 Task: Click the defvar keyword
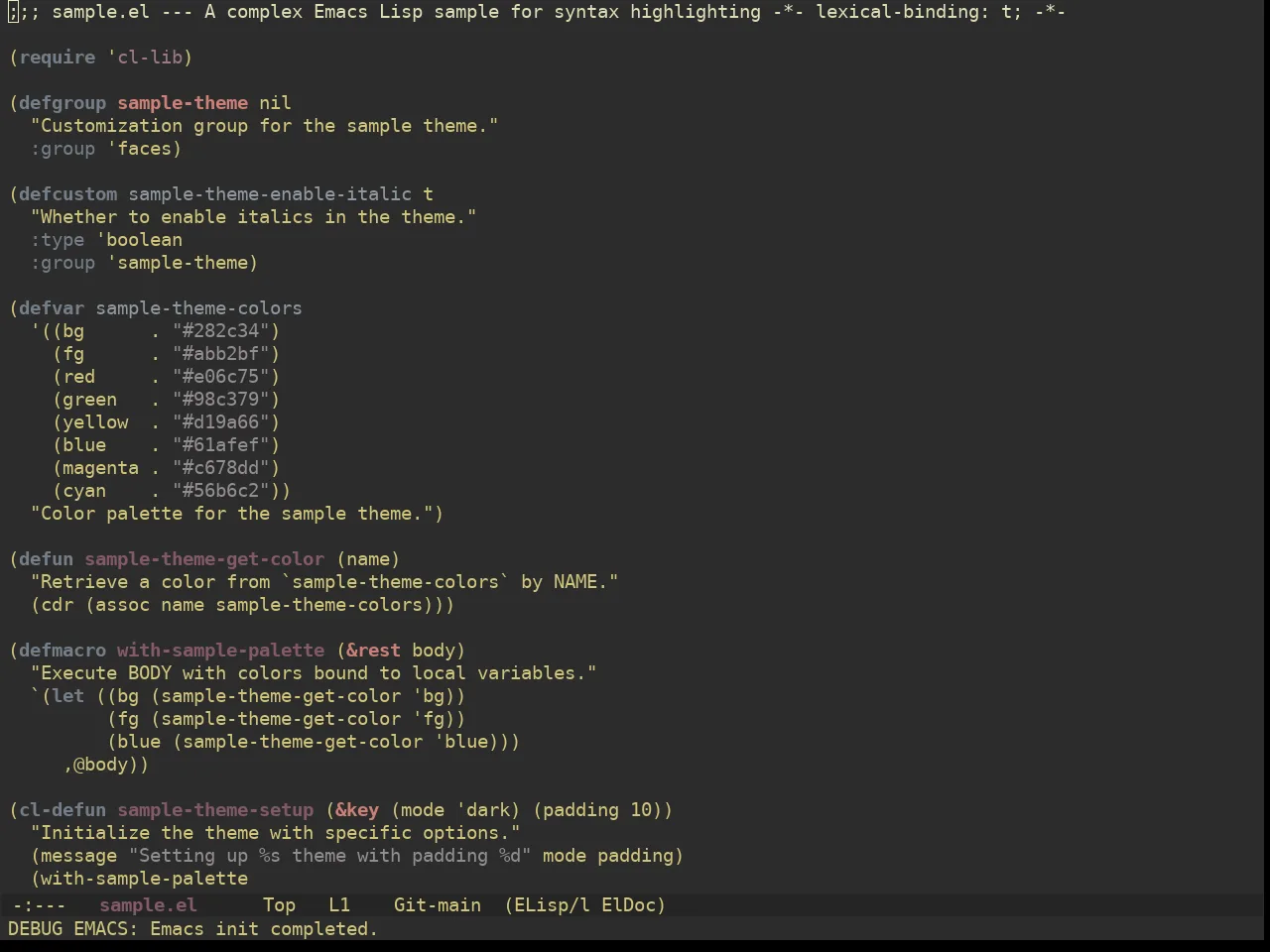52,308
